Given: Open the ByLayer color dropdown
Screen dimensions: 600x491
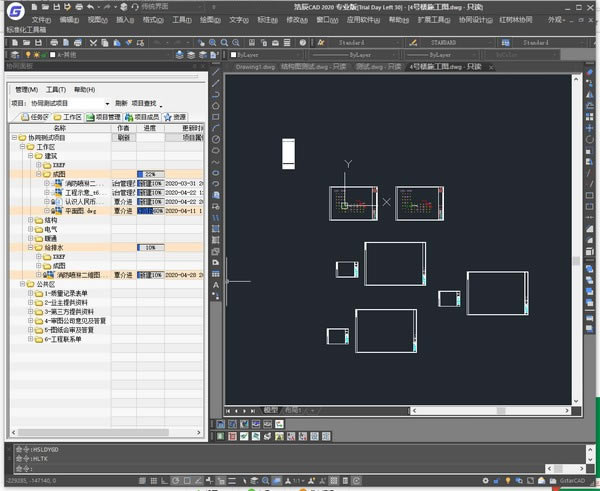Looking at the screenshot, I should tap(262, 55).
